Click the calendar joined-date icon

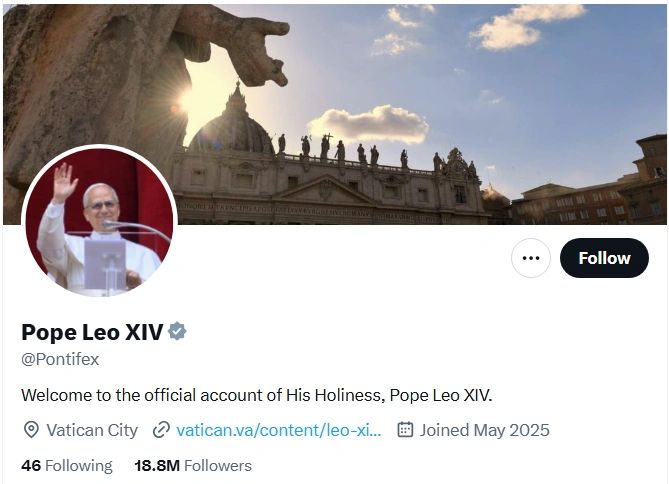(405, 429)
